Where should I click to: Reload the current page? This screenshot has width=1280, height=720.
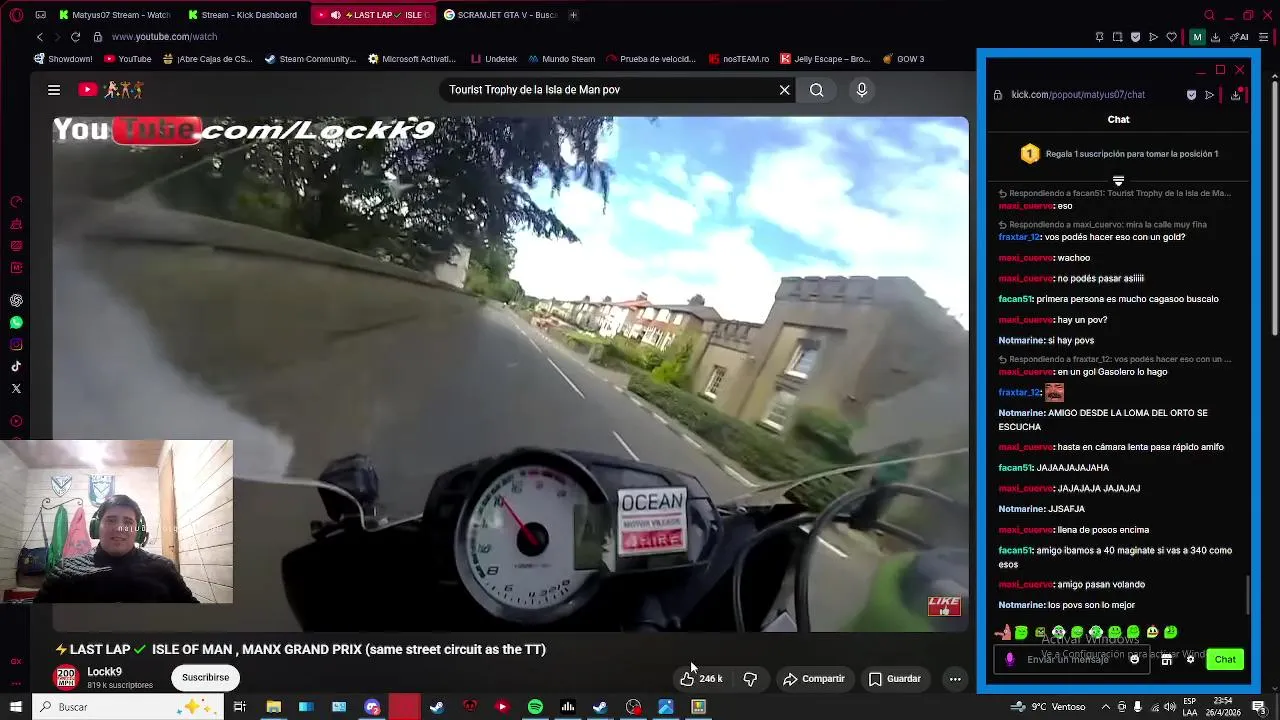click(x=75, y=37)
